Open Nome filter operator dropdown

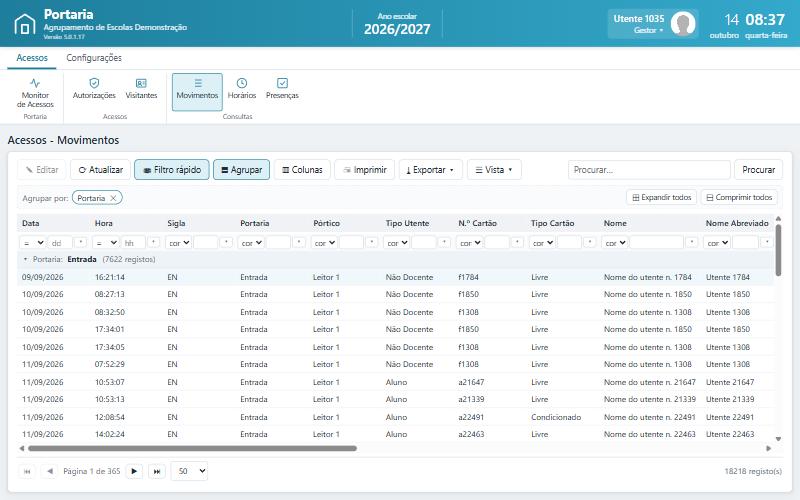click(x=615, y=243)
